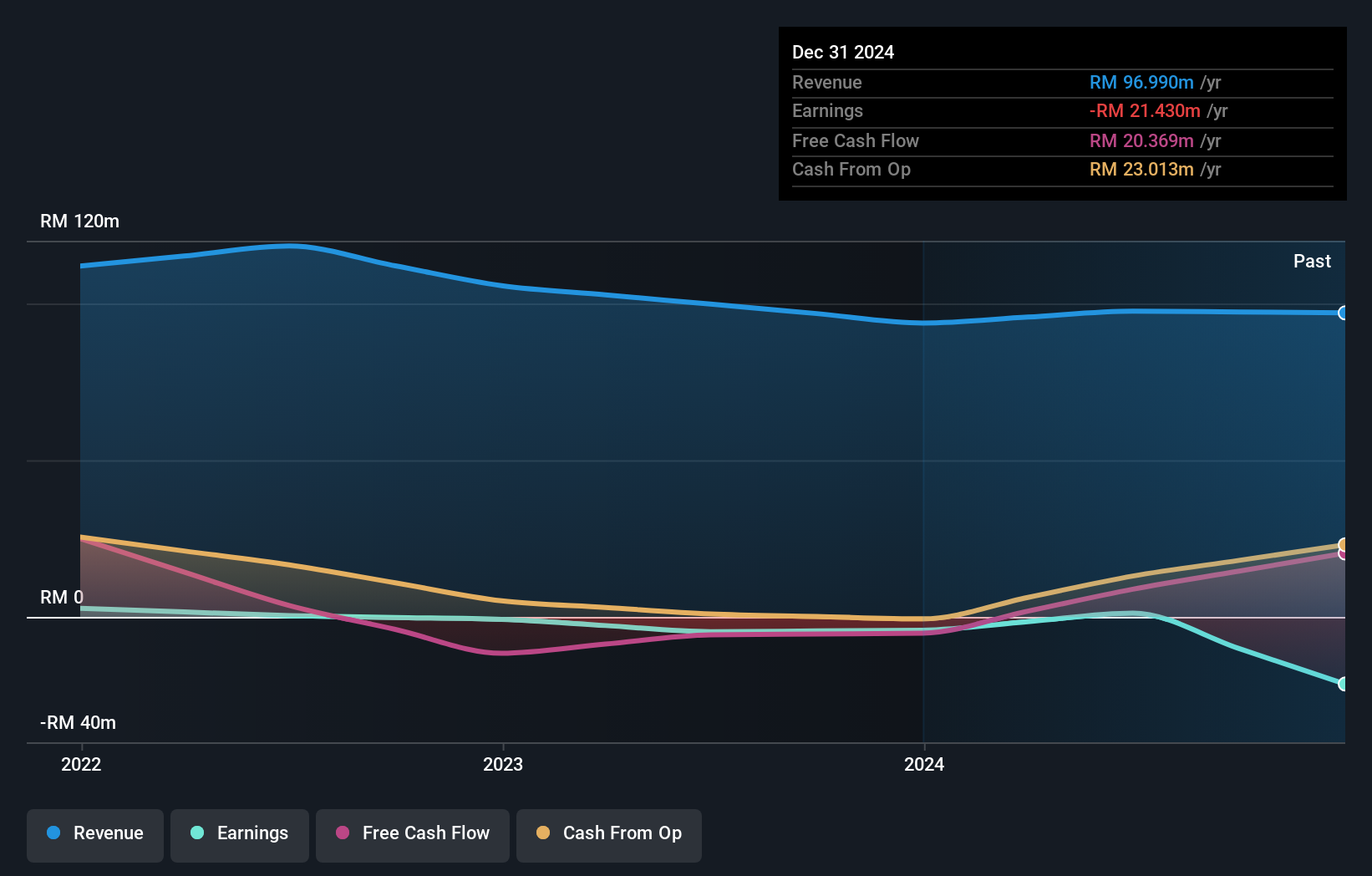Click the RM 120m axis label
Viewport: 1372px width, 876px height.
[x=79, y=222]
